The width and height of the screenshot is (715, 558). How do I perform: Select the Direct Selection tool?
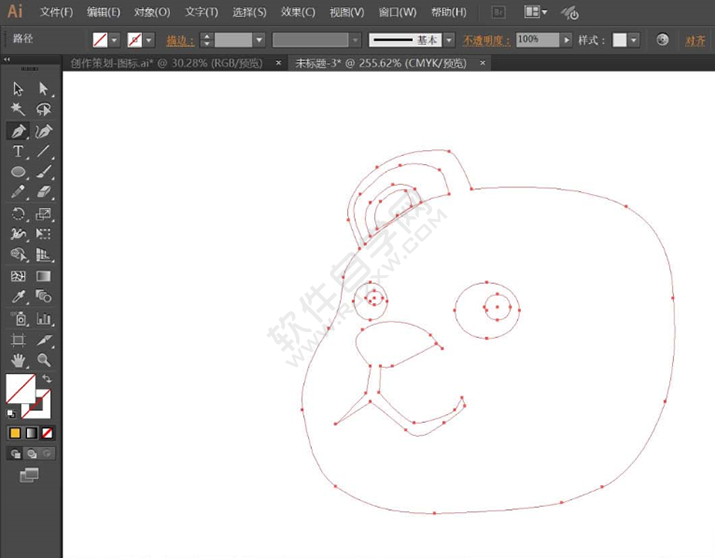click(44, 89)
